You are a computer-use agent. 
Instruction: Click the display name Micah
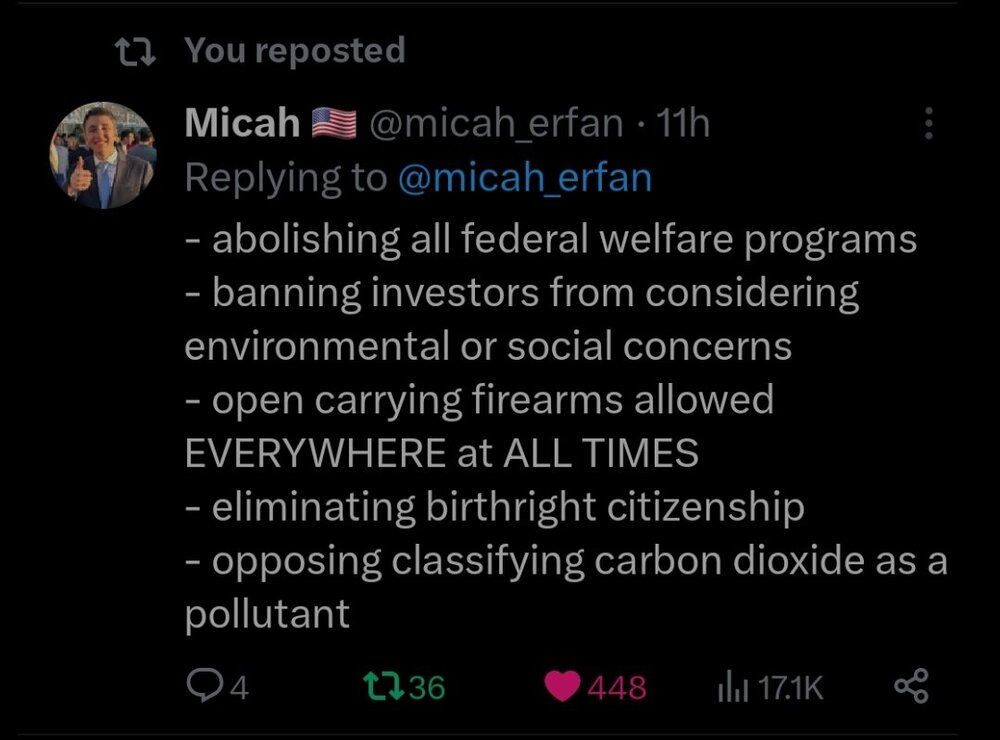click(x=243, y=123)
